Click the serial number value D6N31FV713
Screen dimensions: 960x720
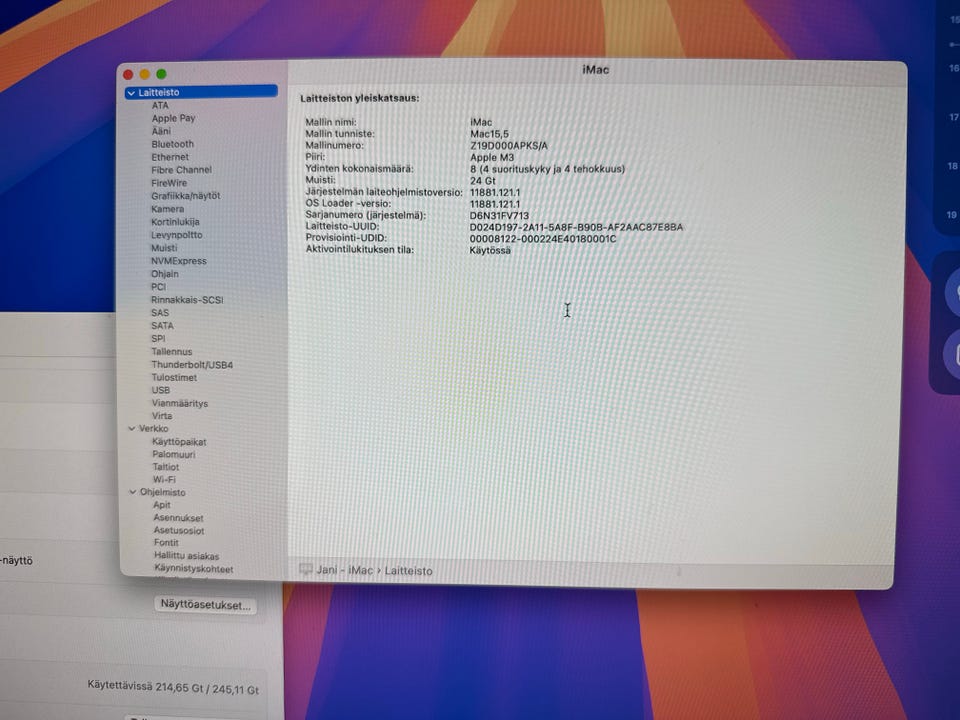point(499,216)
